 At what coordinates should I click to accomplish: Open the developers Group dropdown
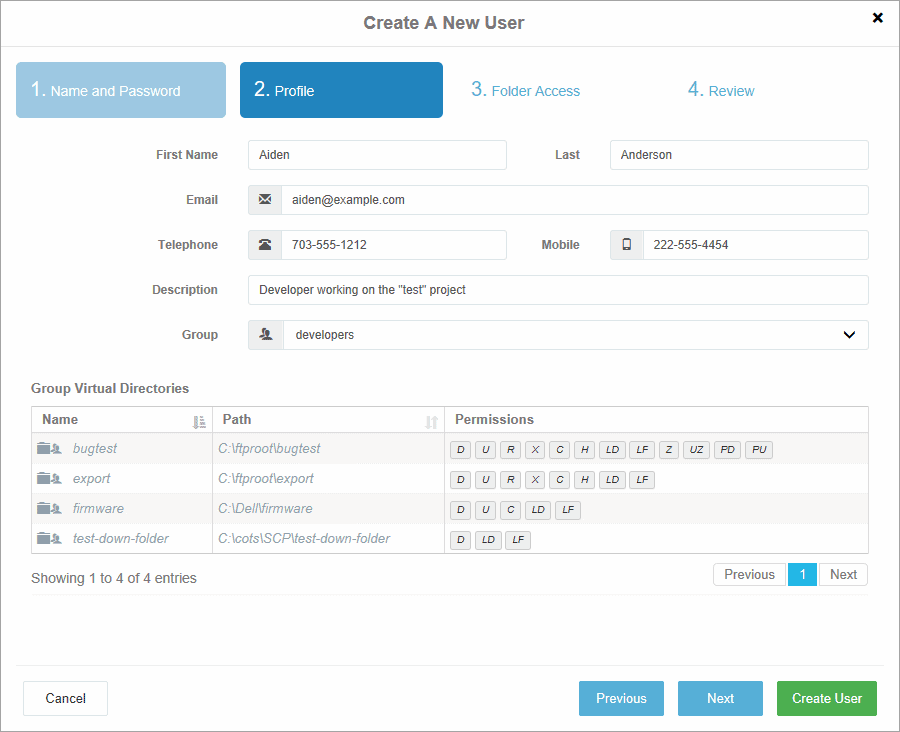[x=848, y=334]
